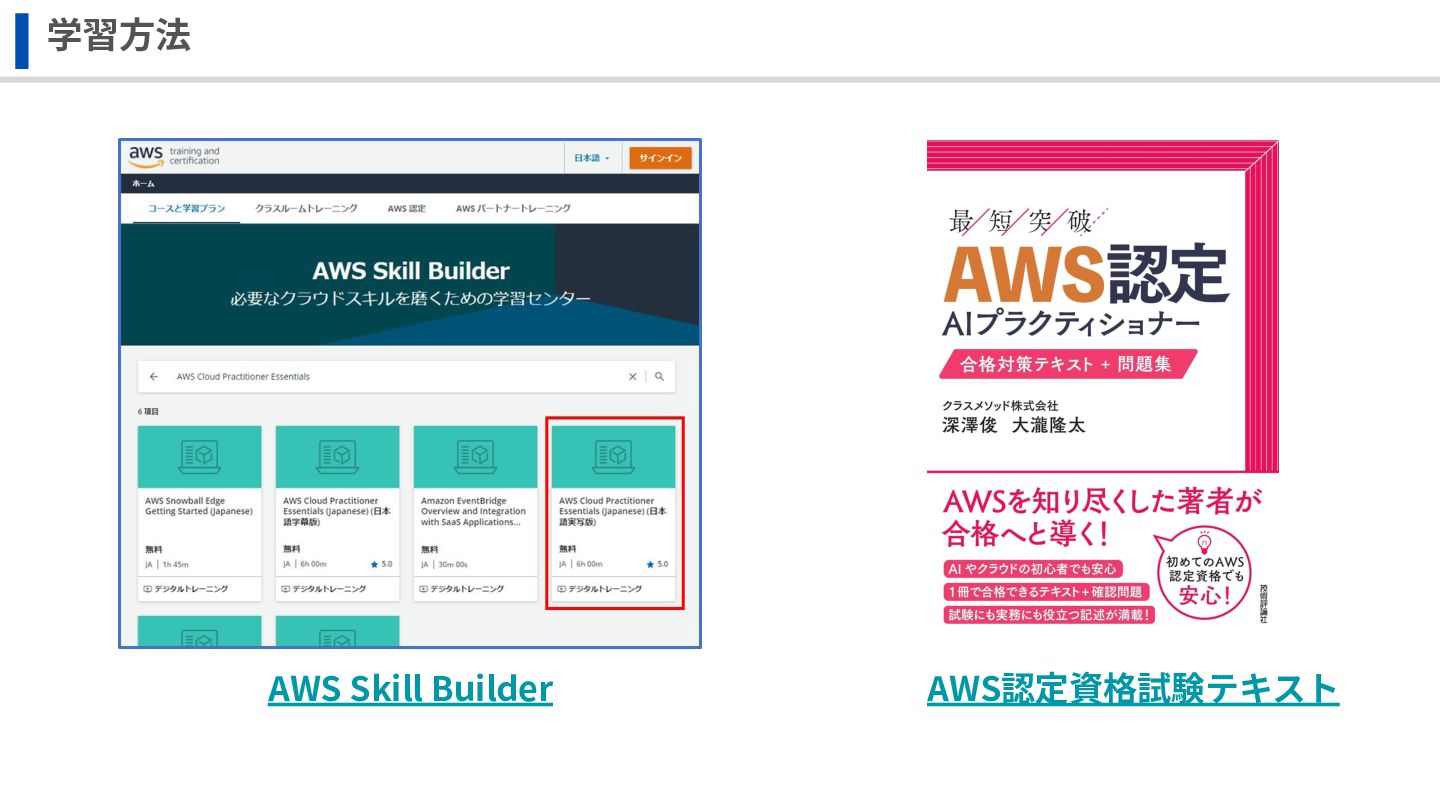This screenshot has height=810, width=1440.
Task: Open the AWS パートナートレーニング tab
Action: [x=513, y=208]
